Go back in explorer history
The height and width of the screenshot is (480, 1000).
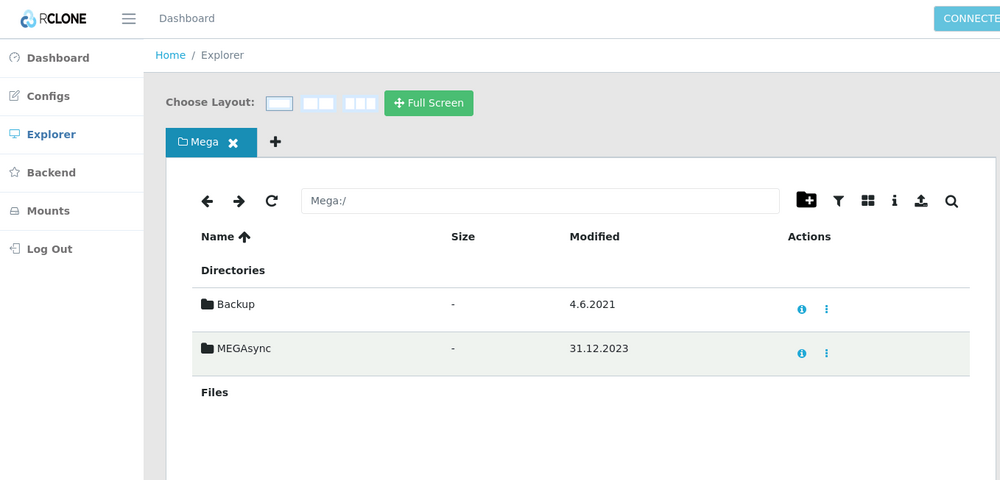[207, 201]
